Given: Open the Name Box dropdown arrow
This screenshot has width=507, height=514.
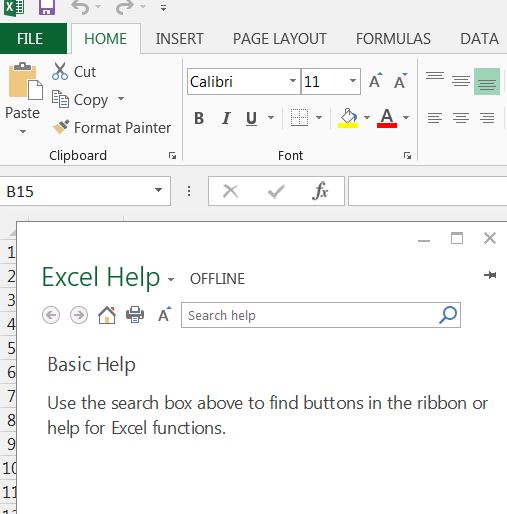Looking at the screenshot, I should coord(158,191).
